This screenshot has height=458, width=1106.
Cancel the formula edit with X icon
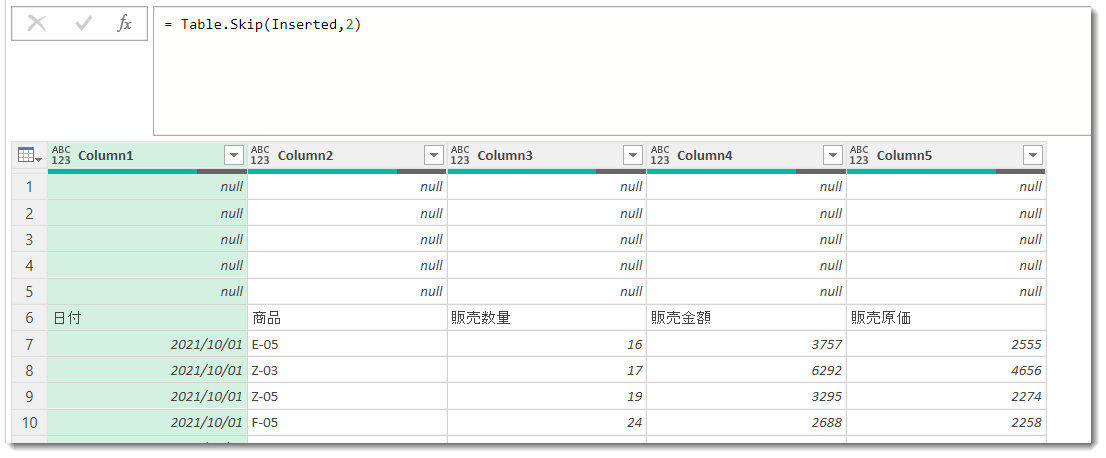(x=37, y=24)
